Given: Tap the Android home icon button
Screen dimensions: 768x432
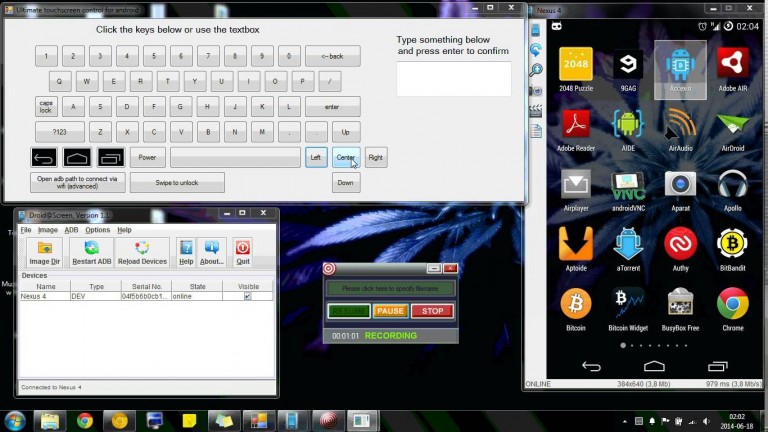Looking at the screenshot, I should click(x=77, y=157).
